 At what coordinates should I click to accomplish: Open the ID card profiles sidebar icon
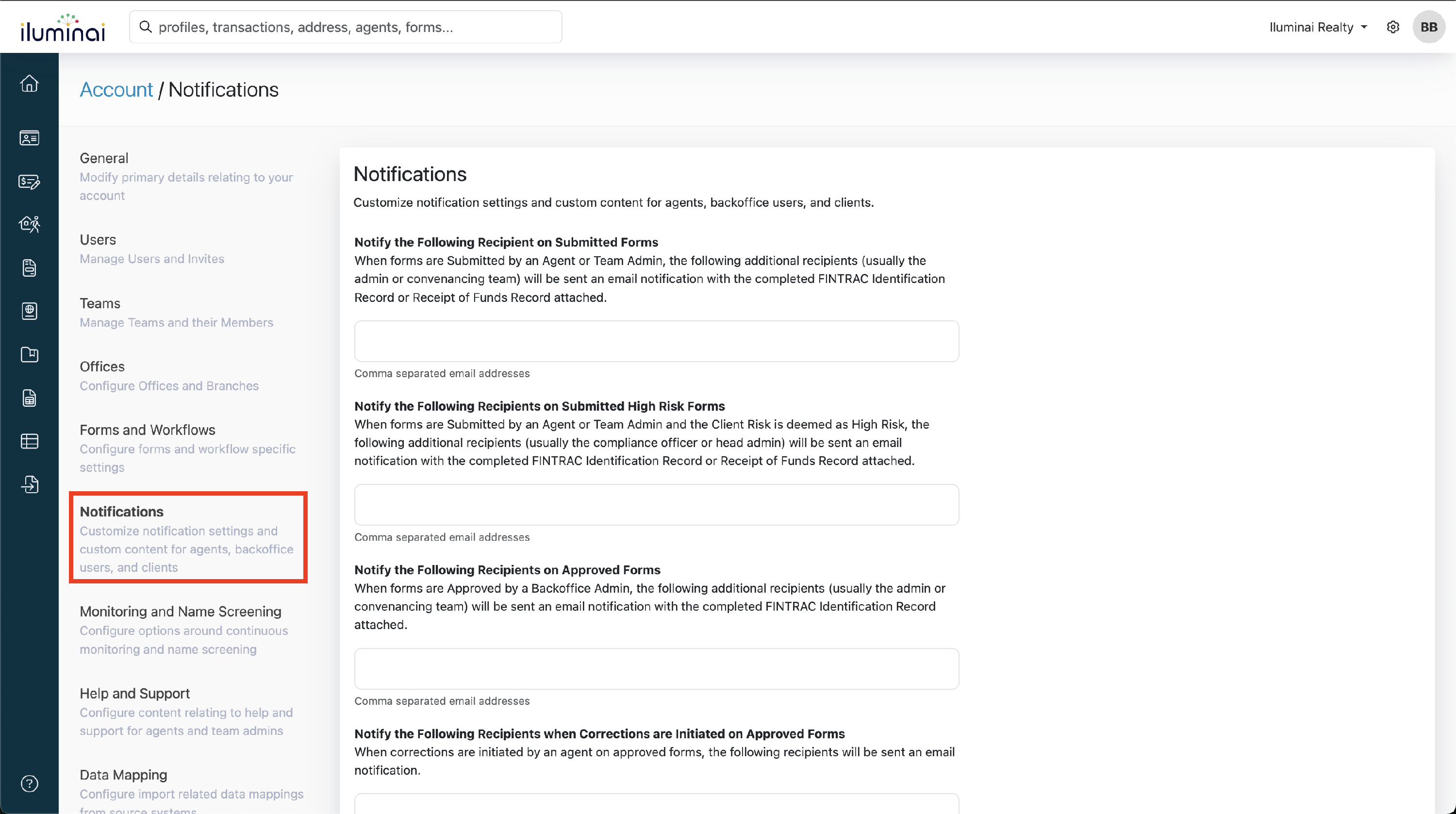[x=30, y=138]
